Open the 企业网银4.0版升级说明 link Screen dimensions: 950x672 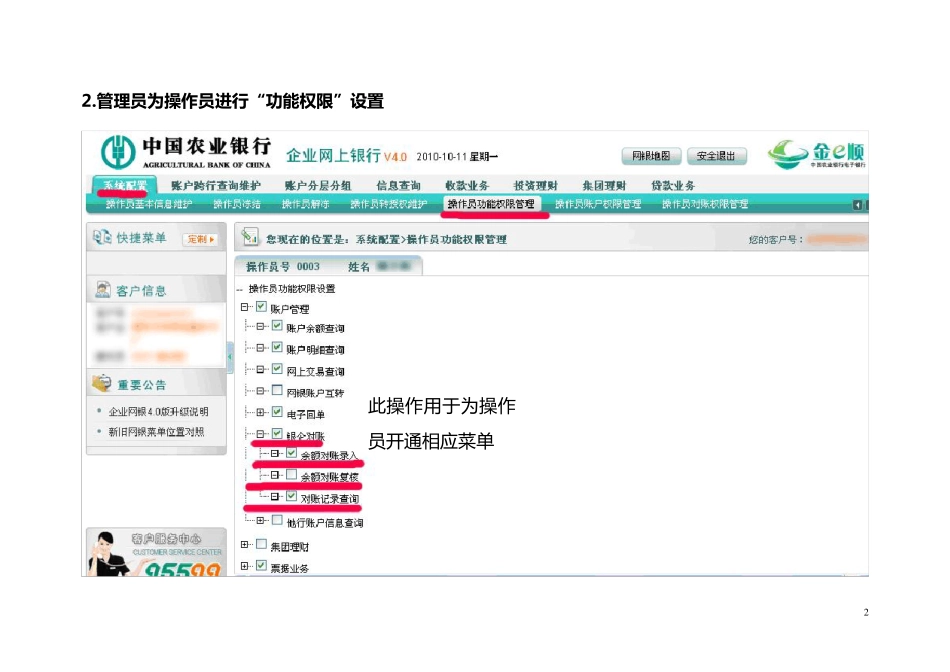point(158,412)
